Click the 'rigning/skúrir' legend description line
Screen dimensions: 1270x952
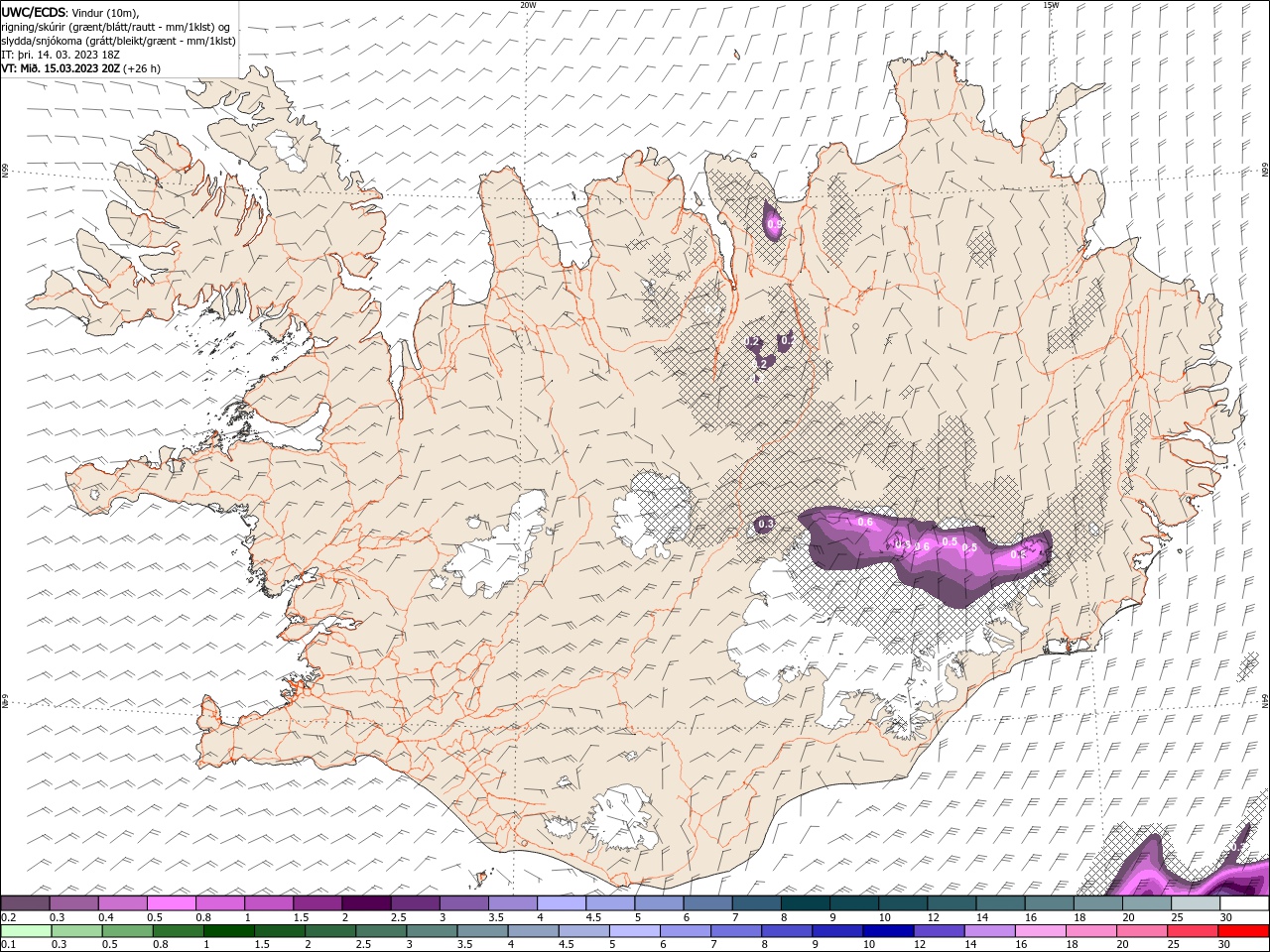[x=117, y=27]
